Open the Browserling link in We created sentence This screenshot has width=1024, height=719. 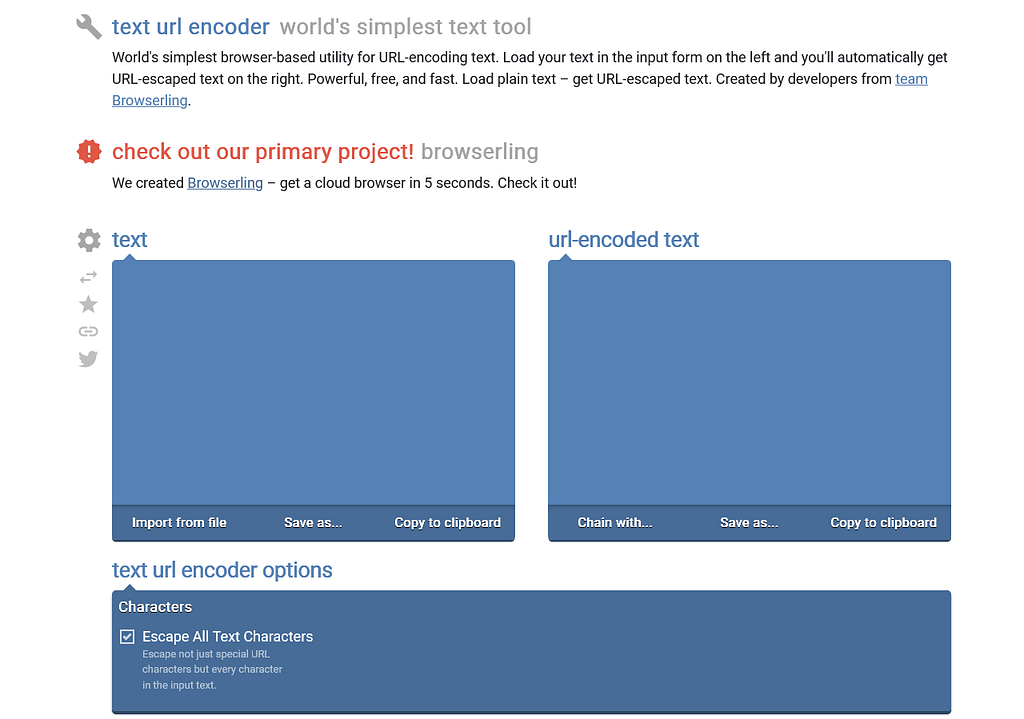pyautogui.click(x=225, y=183)
